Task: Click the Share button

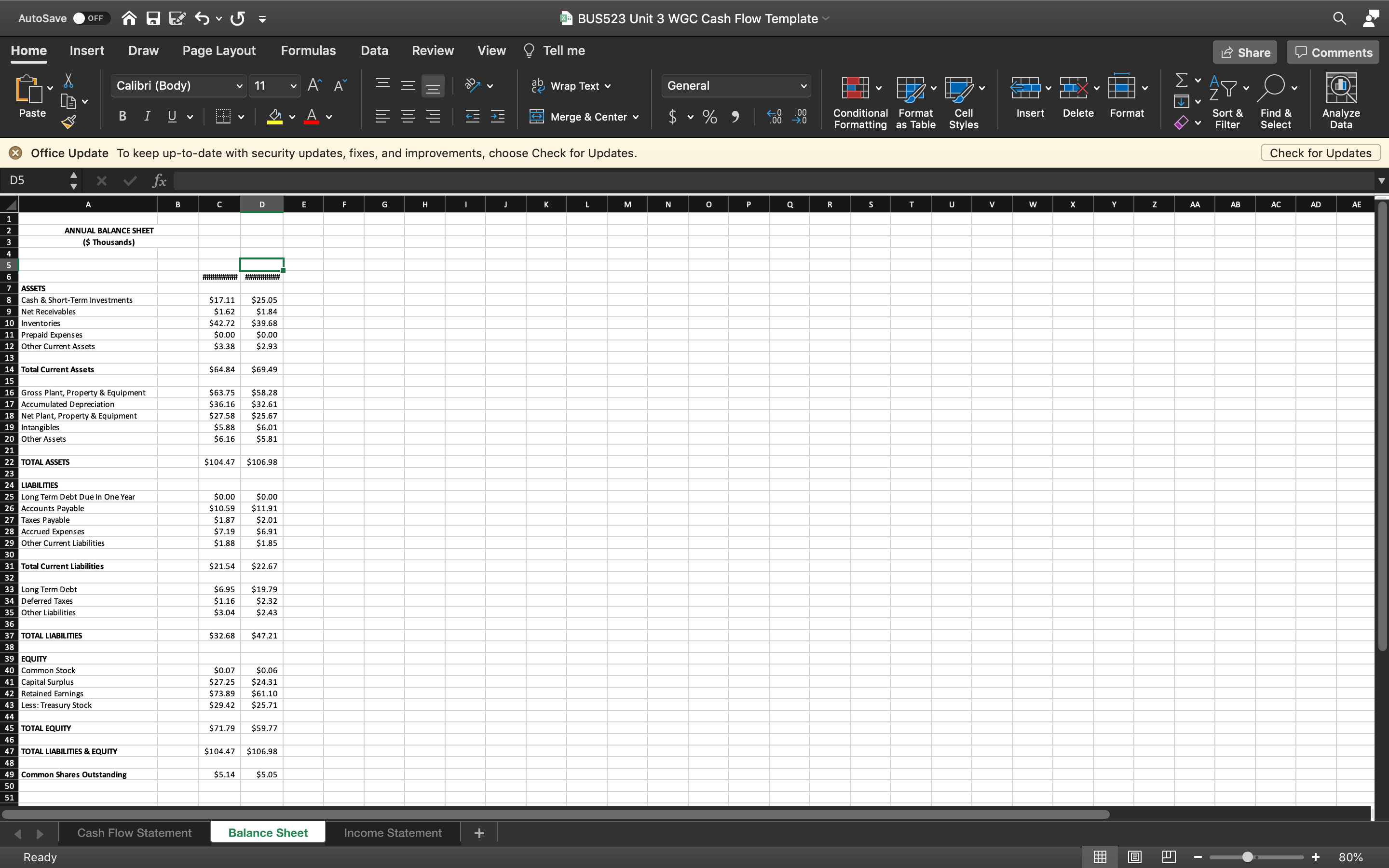Action: pos(1245,52)
